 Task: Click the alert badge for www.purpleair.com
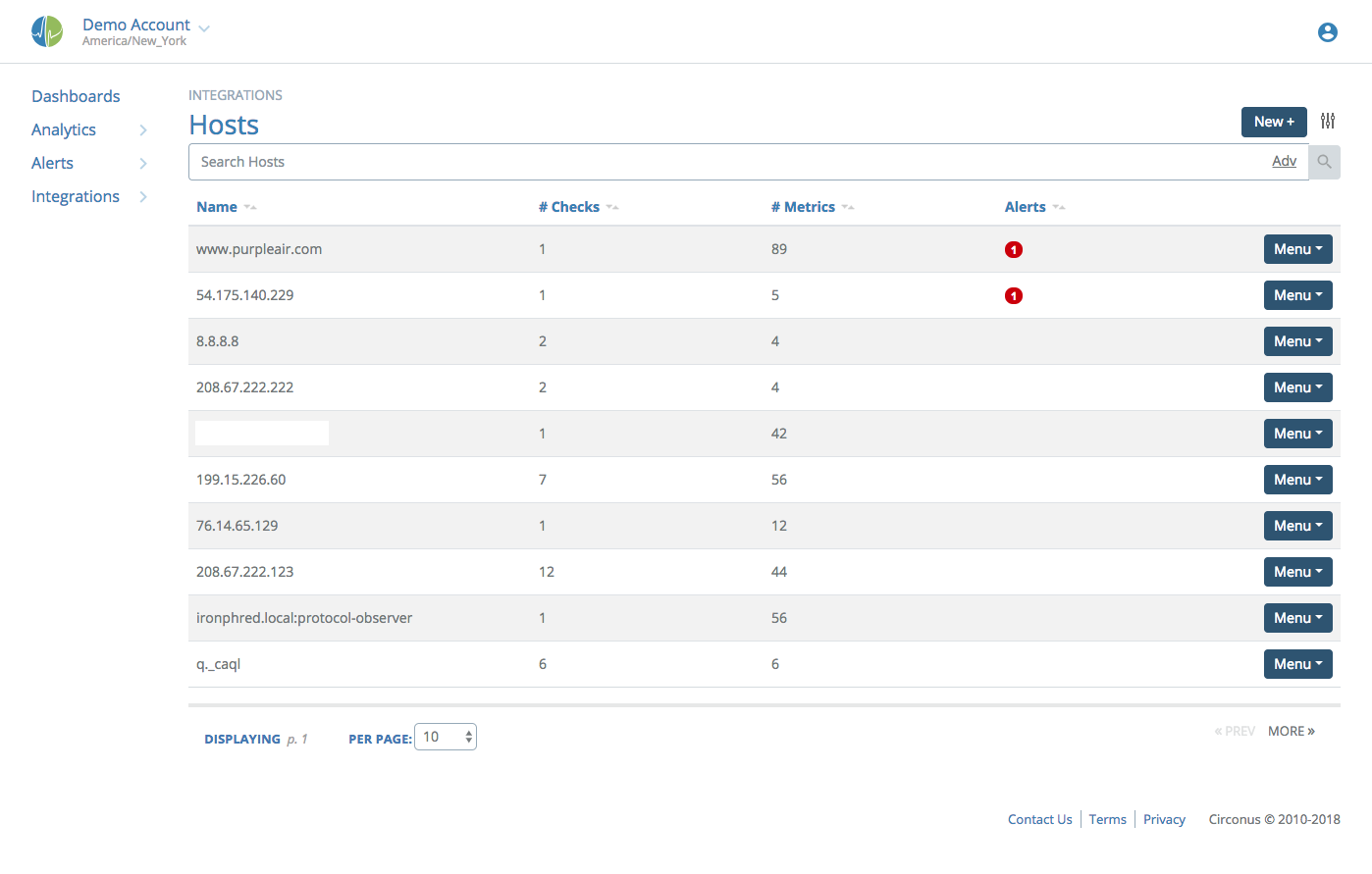(1014, 249)
